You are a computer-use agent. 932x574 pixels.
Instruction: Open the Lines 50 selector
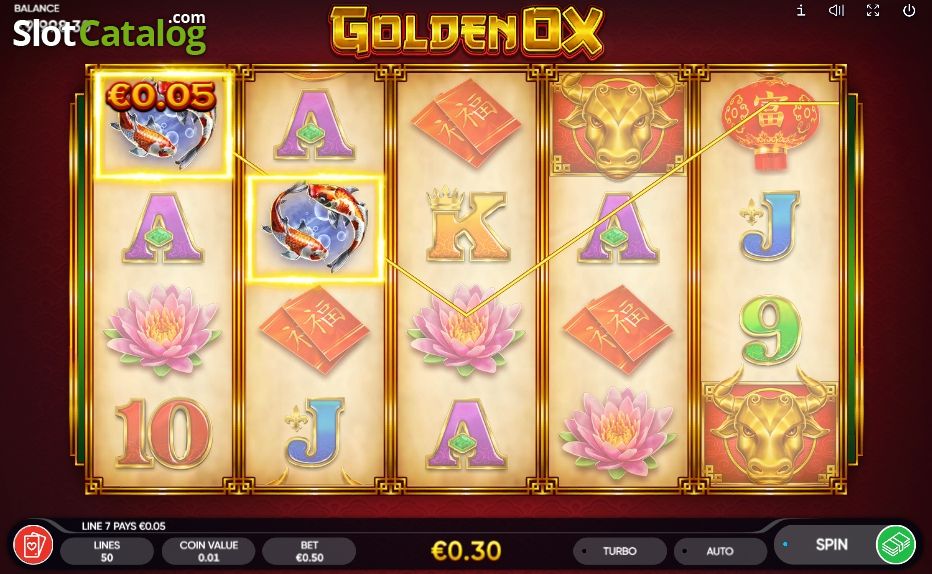tap(107, 551)
